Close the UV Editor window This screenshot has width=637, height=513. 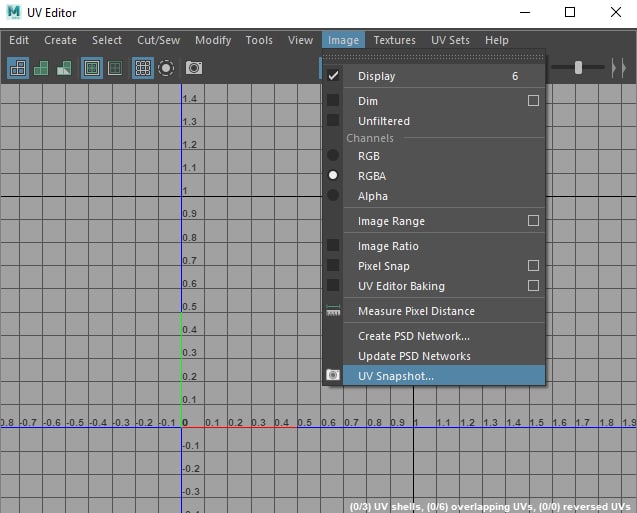click(616, 12)
